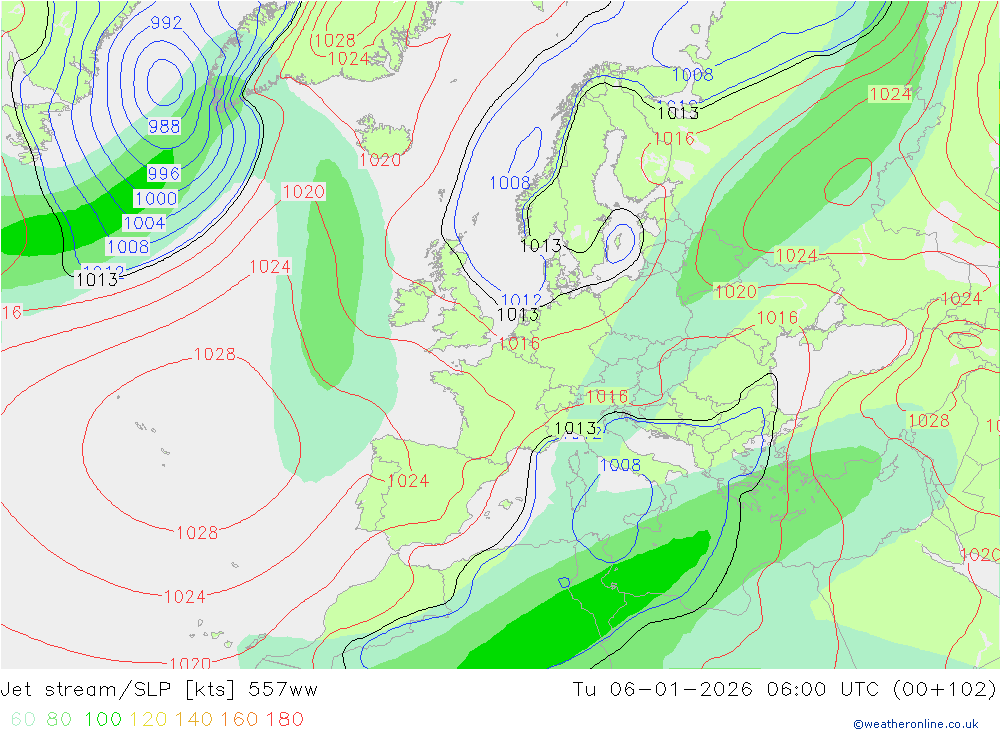Pick the 100 knots legend value
Screen dimensions: 1000x733
click(103, 719)
